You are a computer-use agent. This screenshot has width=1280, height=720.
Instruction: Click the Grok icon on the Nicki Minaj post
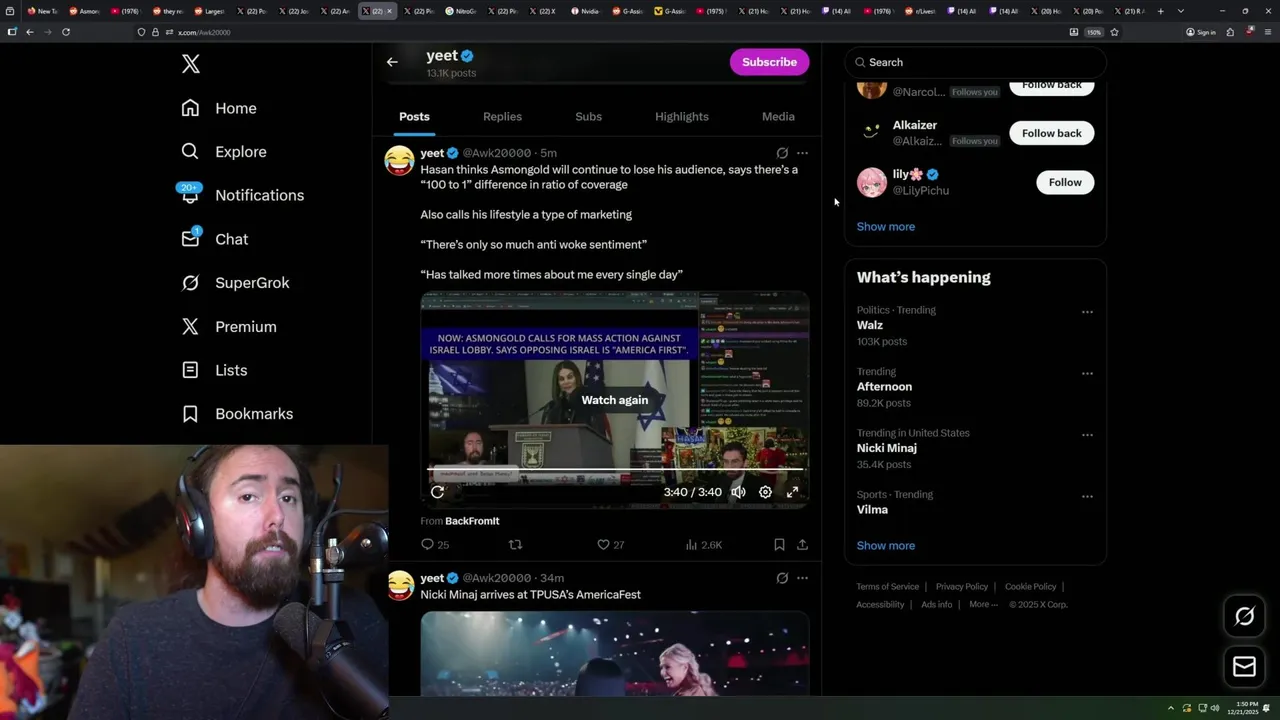pyautogui.click(x=782, y=578)
